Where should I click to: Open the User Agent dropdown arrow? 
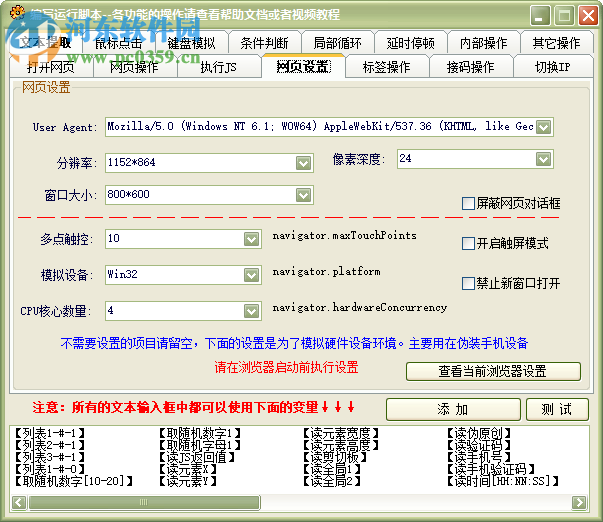543,127
